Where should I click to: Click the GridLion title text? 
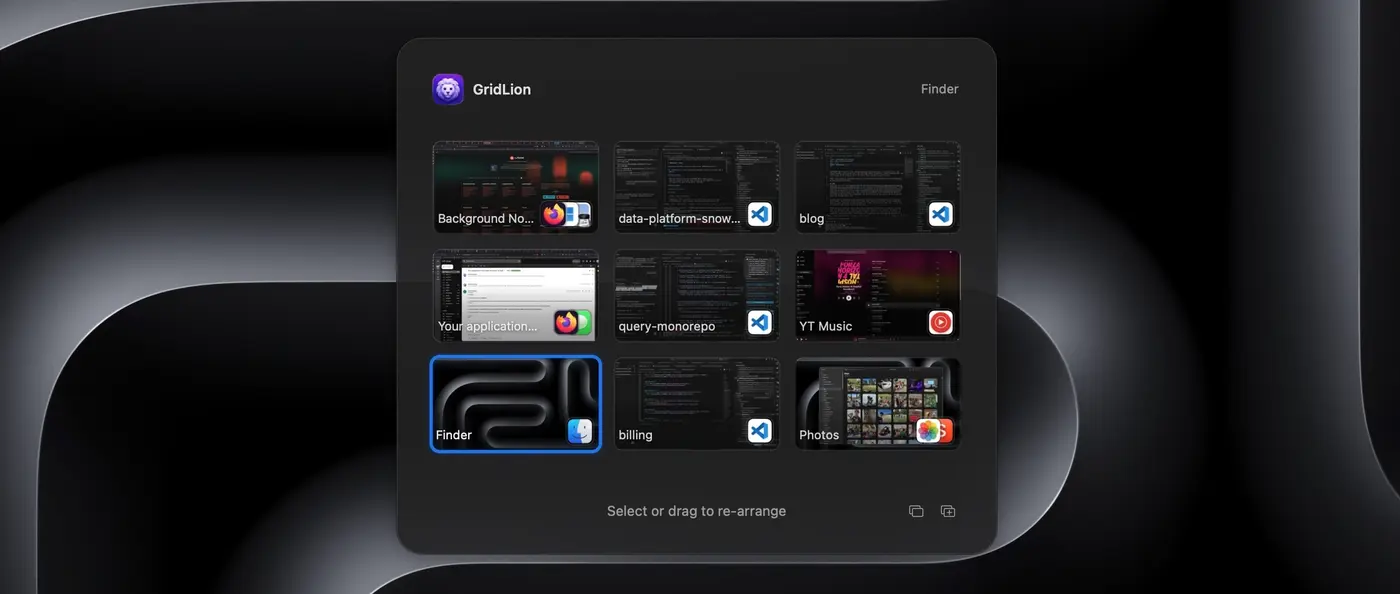coord(502,89)
